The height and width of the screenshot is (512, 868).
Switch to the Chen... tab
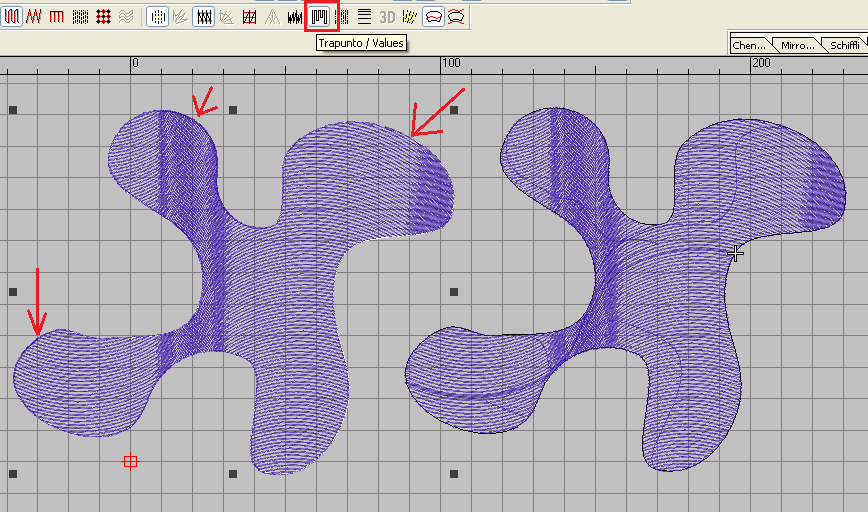pos(749,45)
